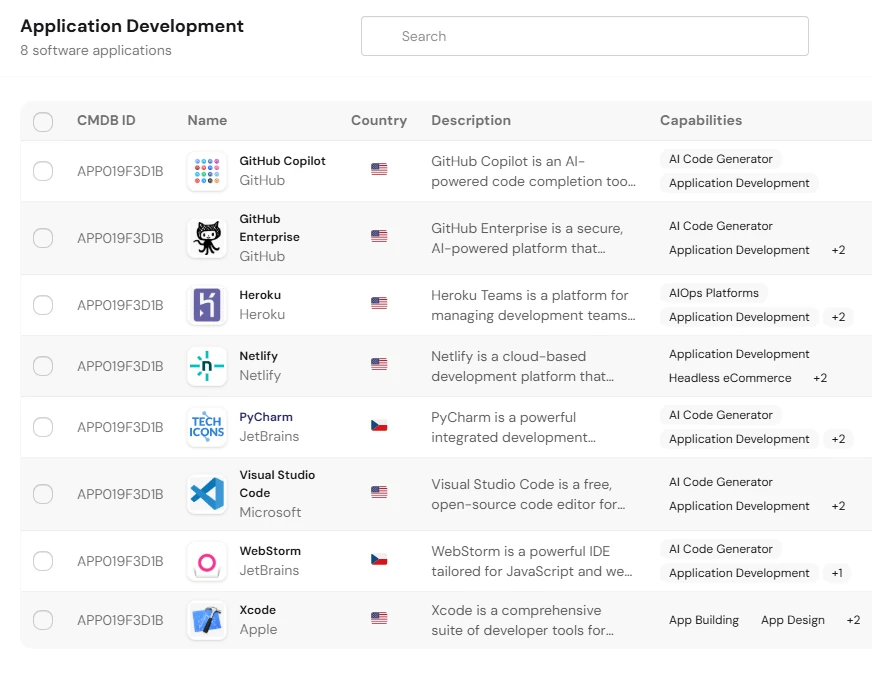Click the US flag in GitHub Enterprise row

pos(379,236)
